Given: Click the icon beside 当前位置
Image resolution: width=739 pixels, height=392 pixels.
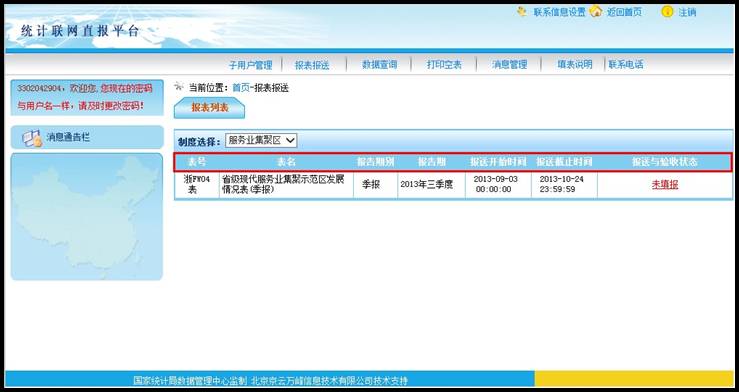Looking at the screenshot, I should (x=179, y=86).
